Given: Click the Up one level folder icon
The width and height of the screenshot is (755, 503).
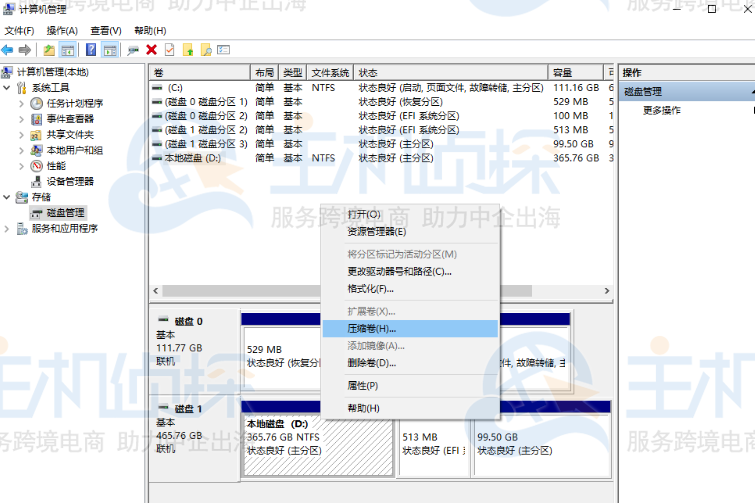Looking at the screenshot, I should click(x=50, y=49).
